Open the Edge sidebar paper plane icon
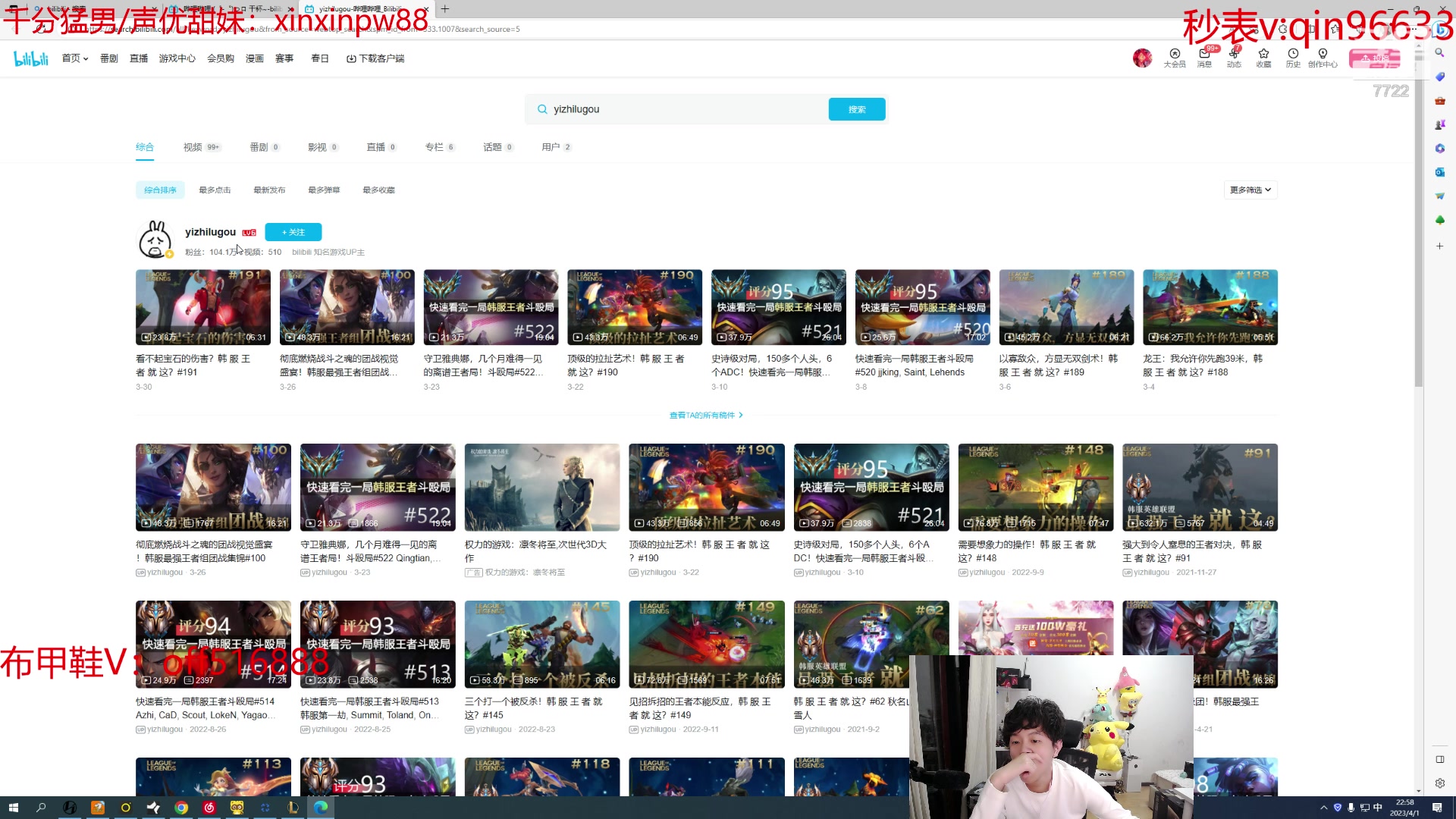Screen dimensions: 1456x819 [x=1439, y=196]
